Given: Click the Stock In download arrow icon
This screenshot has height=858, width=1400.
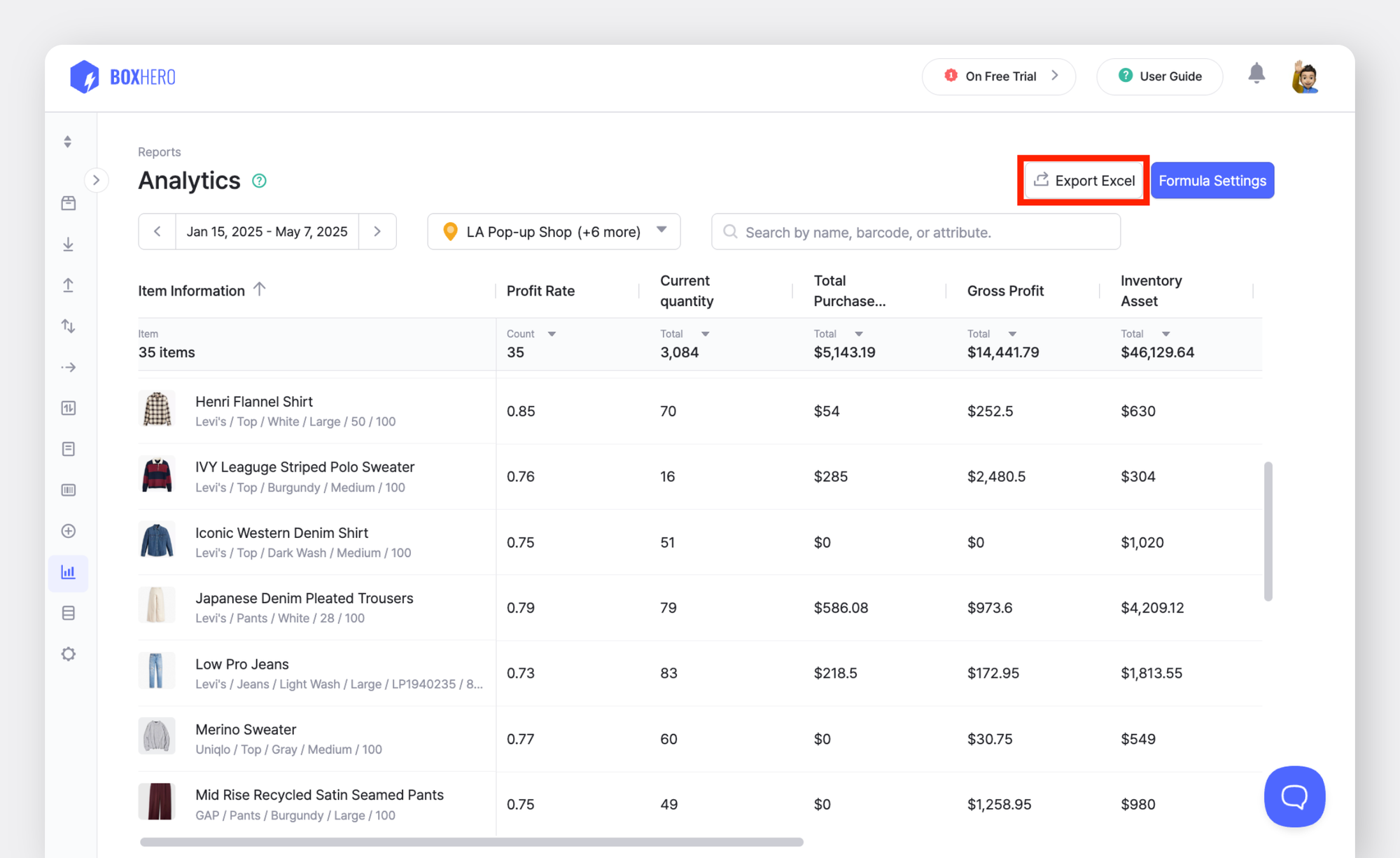Looking at the screenshot, I should pos(68,244).
